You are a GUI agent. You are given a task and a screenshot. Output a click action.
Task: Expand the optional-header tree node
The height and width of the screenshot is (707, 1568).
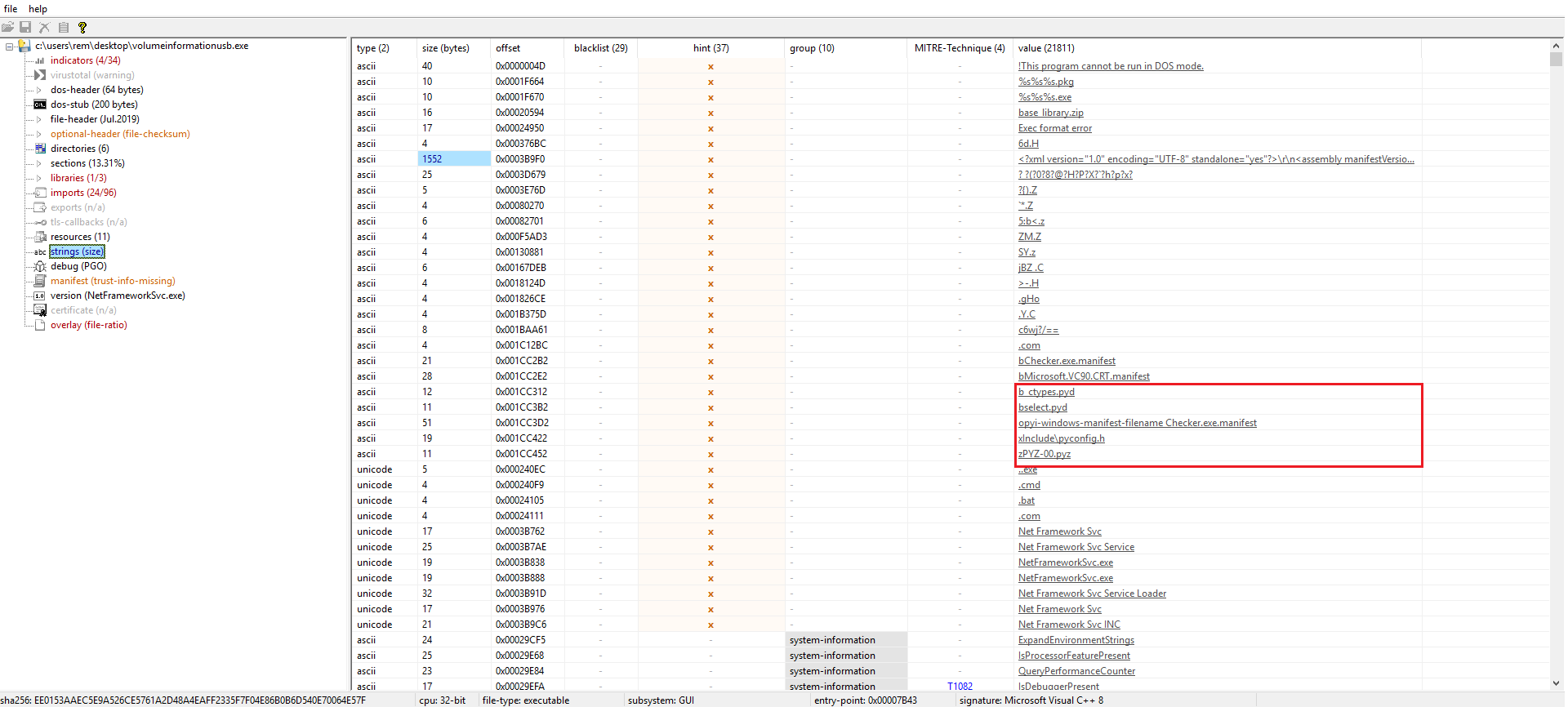click(x=38, y=134)
